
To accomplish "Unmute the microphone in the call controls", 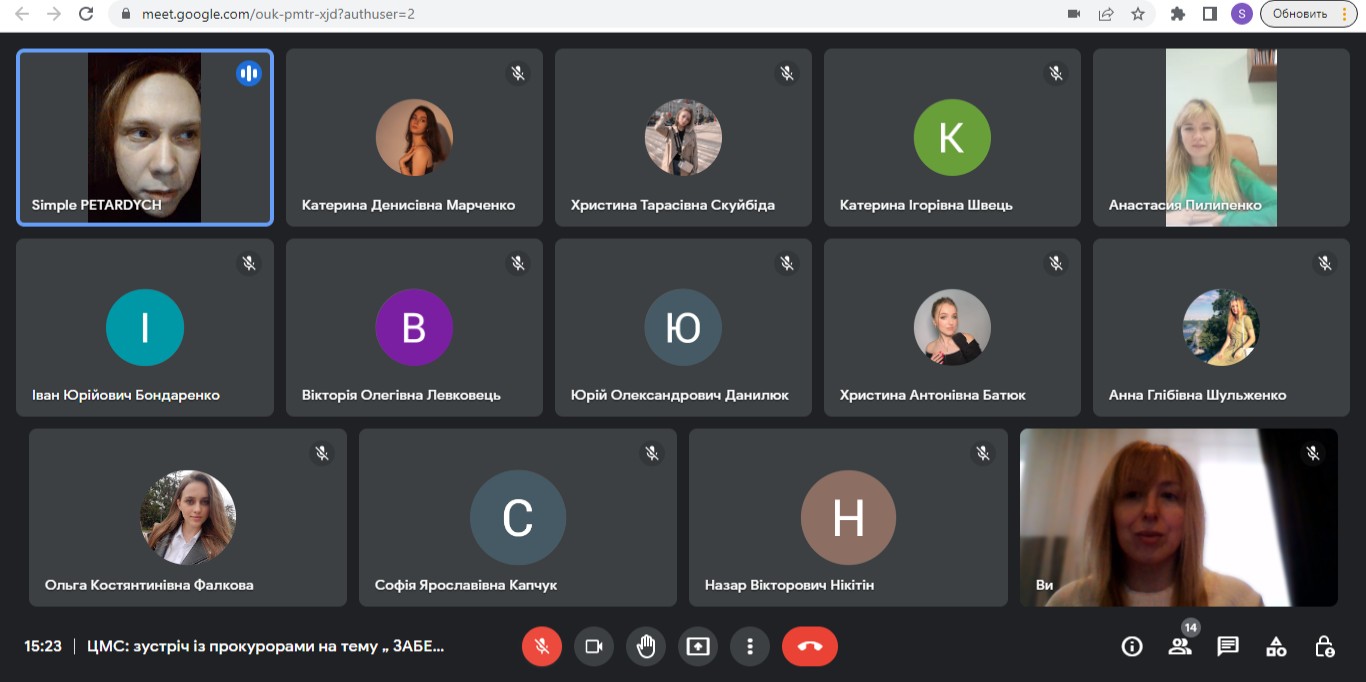I will (x=541, y=646).
